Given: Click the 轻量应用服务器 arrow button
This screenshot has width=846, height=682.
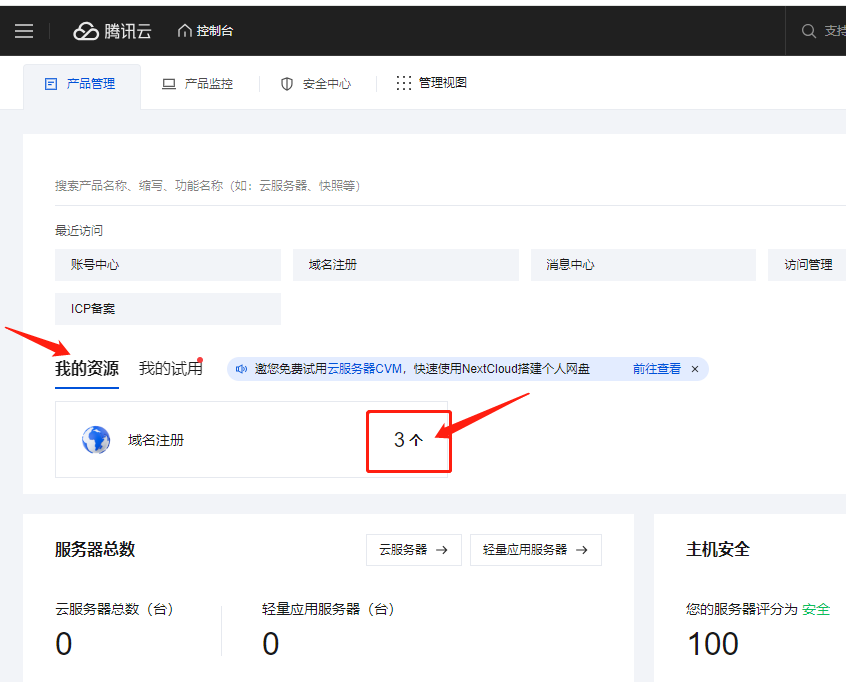Looking at the screenshot, I should (x=535, y=550).
